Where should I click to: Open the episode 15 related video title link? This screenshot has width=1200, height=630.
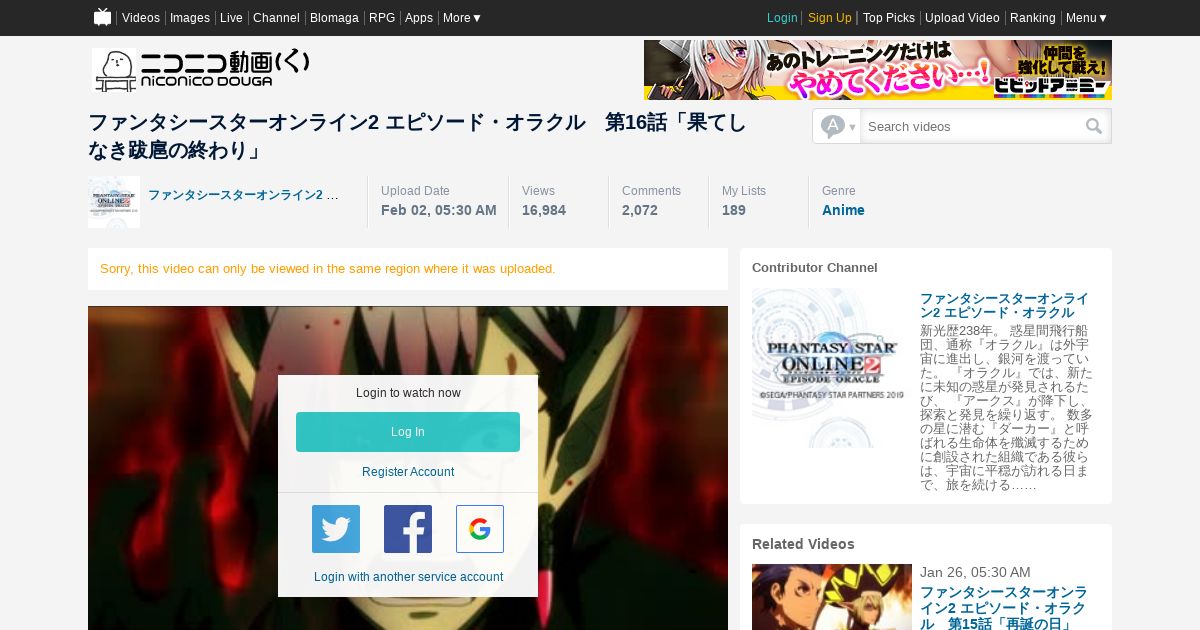tap(1004, 608)
